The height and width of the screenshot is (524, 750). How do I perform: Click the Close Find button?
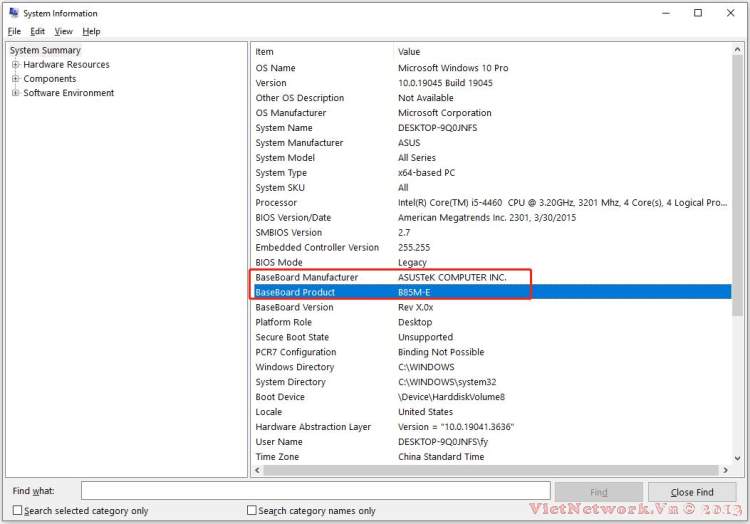691,492
